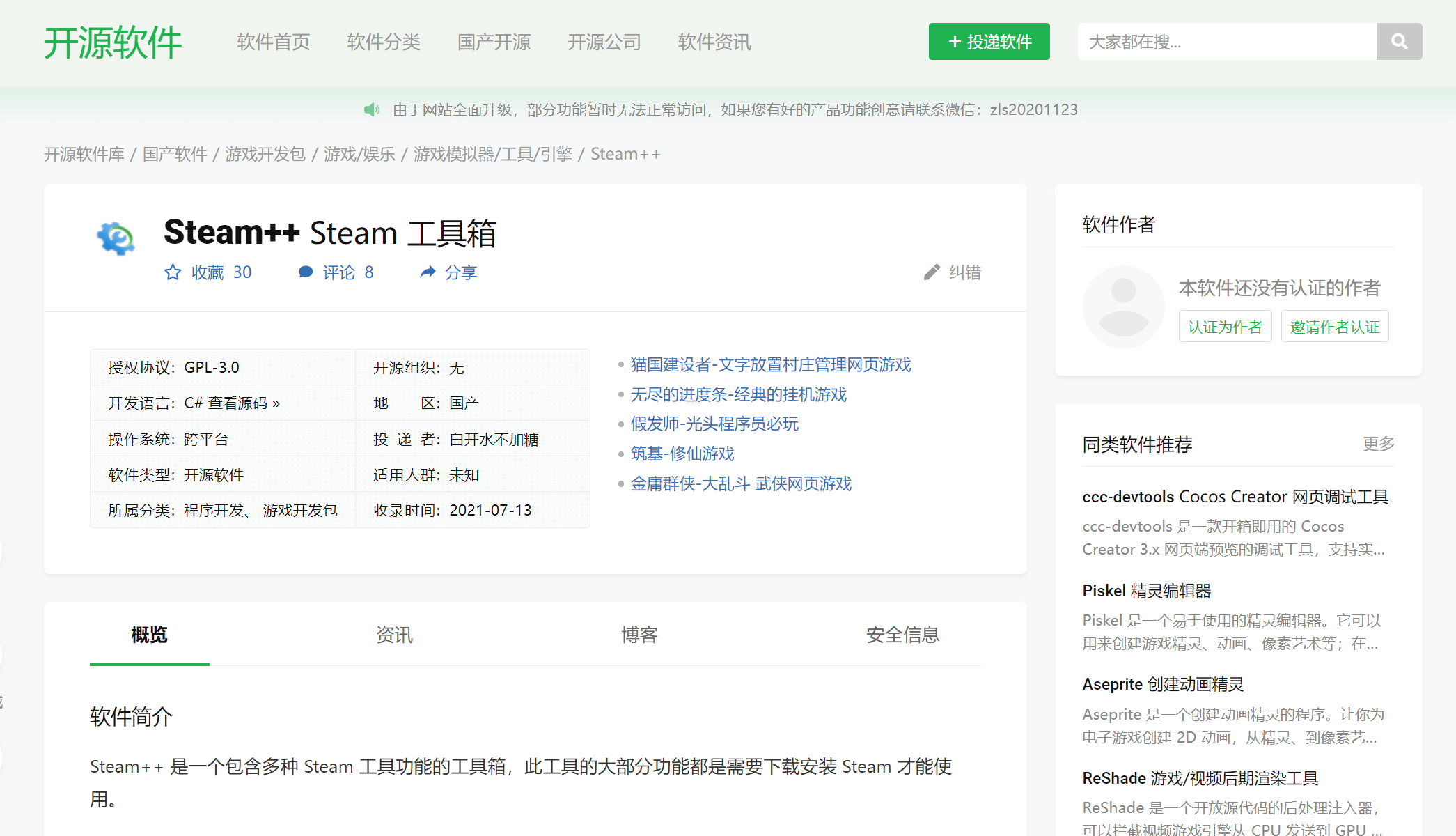Click 跨平台 operating system value
The height and width of the screenshot is (836, 1456).
(206, 440)
